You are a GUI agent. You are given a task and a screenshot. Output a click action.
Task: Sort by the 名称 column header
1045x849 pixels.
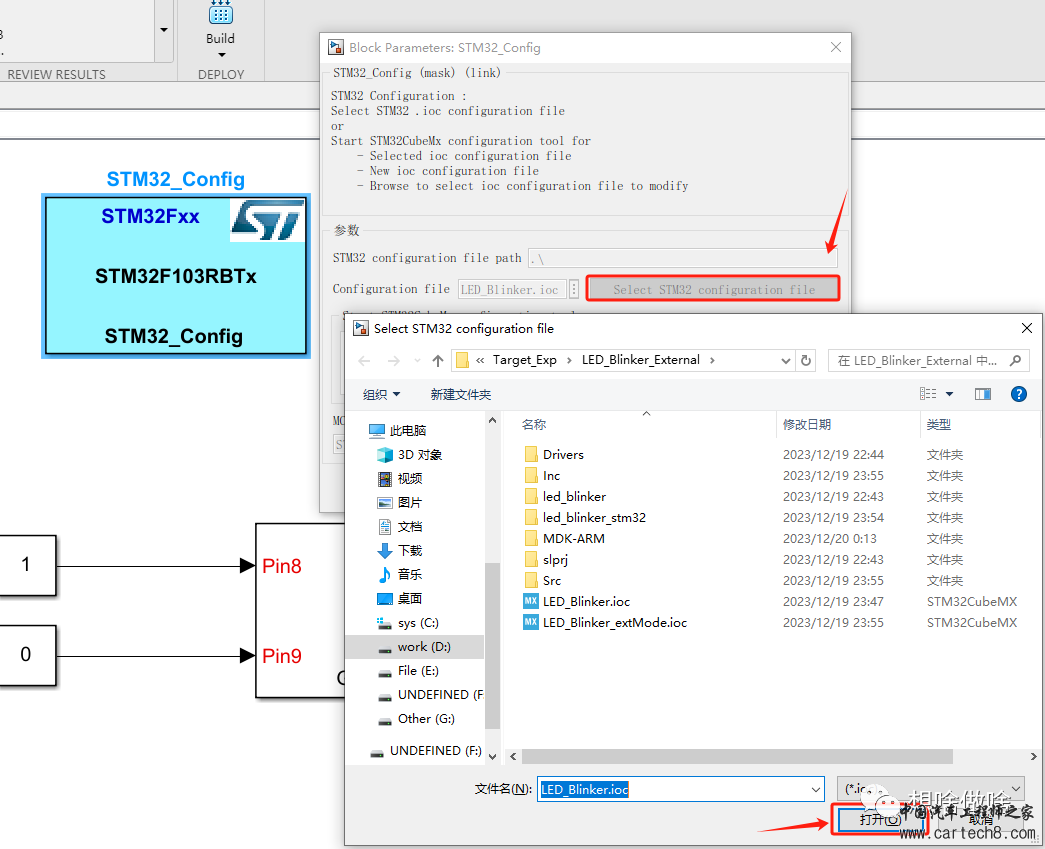(x=533, y=424)
